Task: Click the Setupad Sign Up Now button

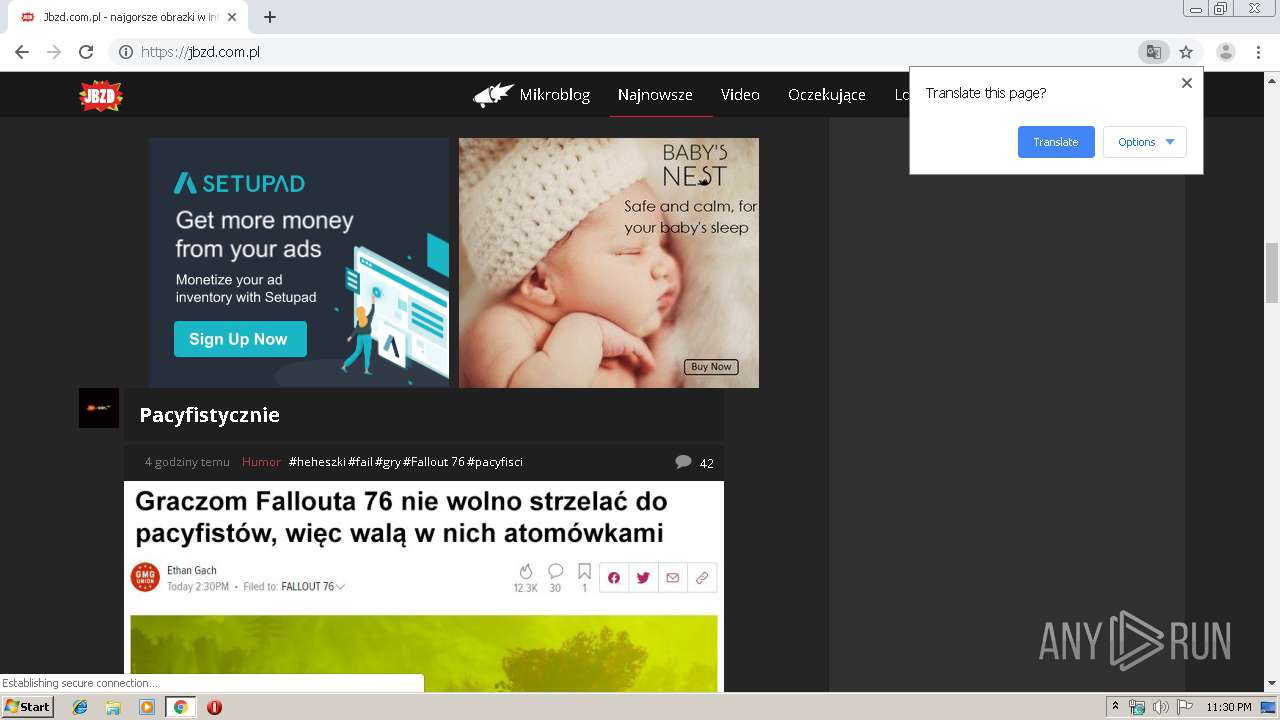Action: click(240, 339)
